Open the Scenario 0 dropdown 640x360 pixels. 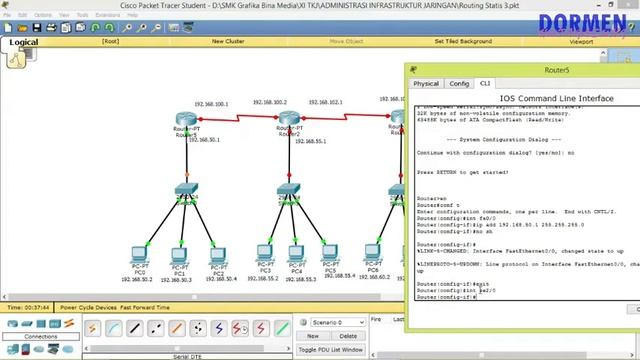coord(338,322)
